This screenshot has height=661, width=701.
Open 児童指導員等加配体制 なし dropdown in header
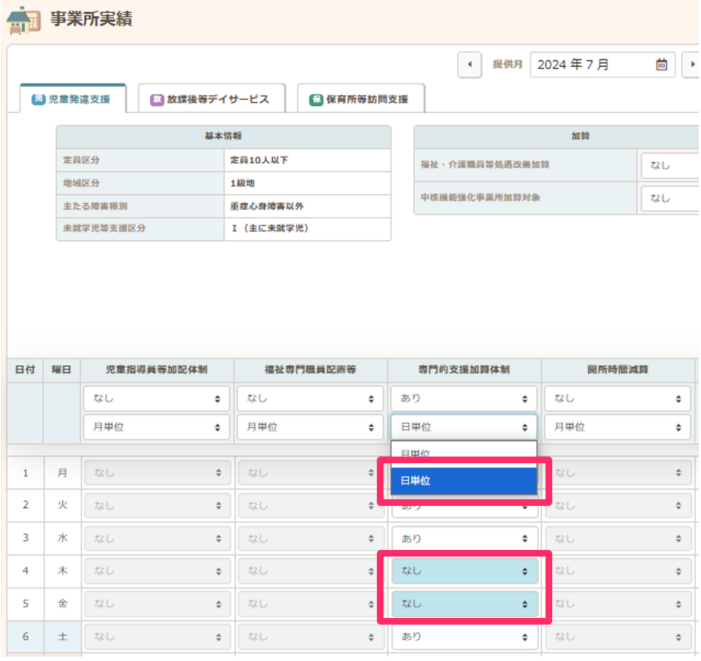click(156, 398)
